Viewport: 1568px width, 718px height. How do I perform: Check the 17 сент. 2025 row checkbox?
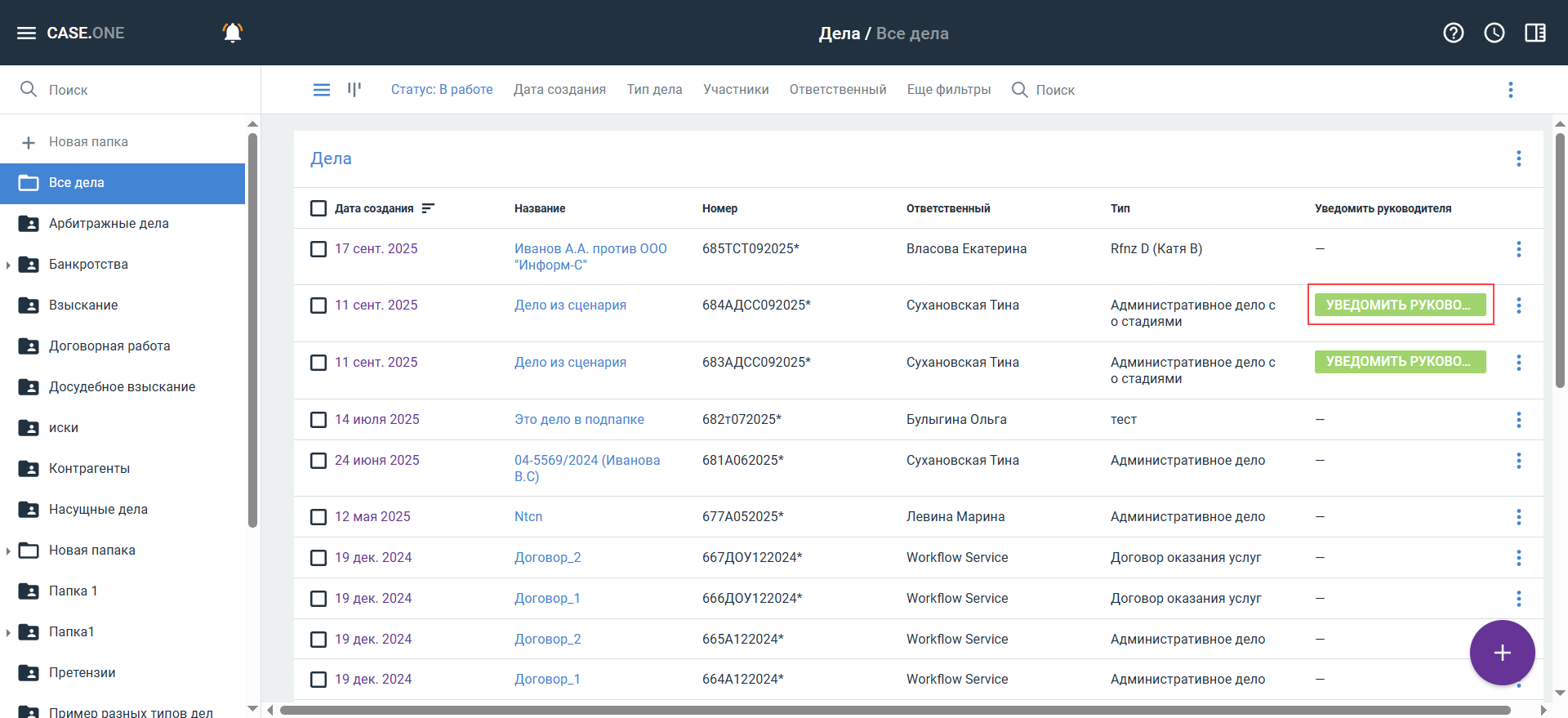click(x=318, y=249)
